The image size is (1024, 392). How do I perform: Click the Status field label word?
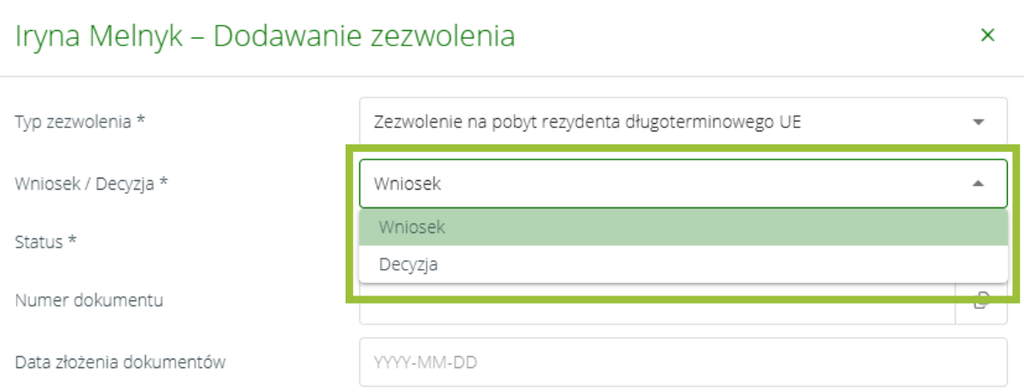39,242
